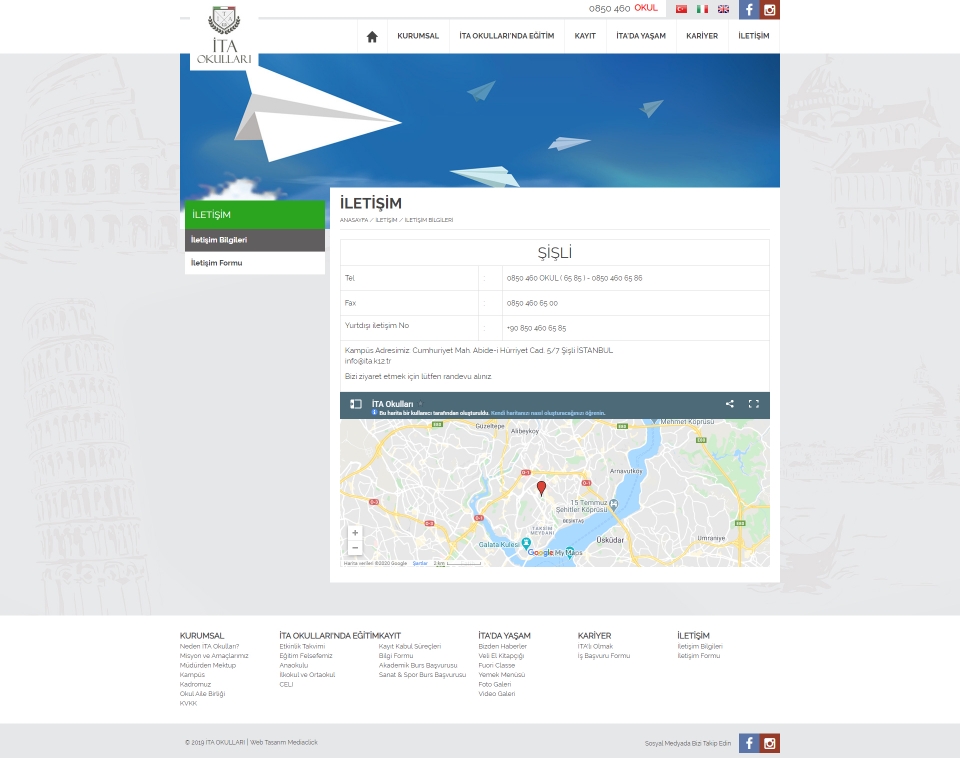Toggle the map sidebar legend panel
This screenshot has height=758, width=960.
356,404
